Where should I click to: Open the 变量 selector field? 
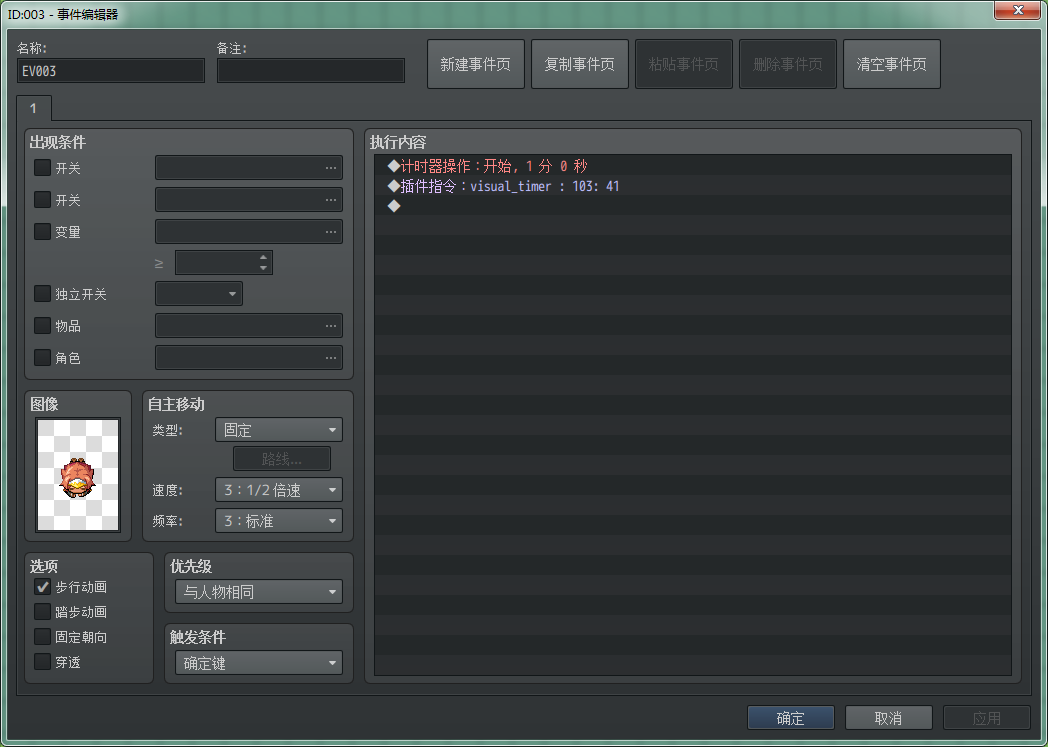(x=249, y=232)
